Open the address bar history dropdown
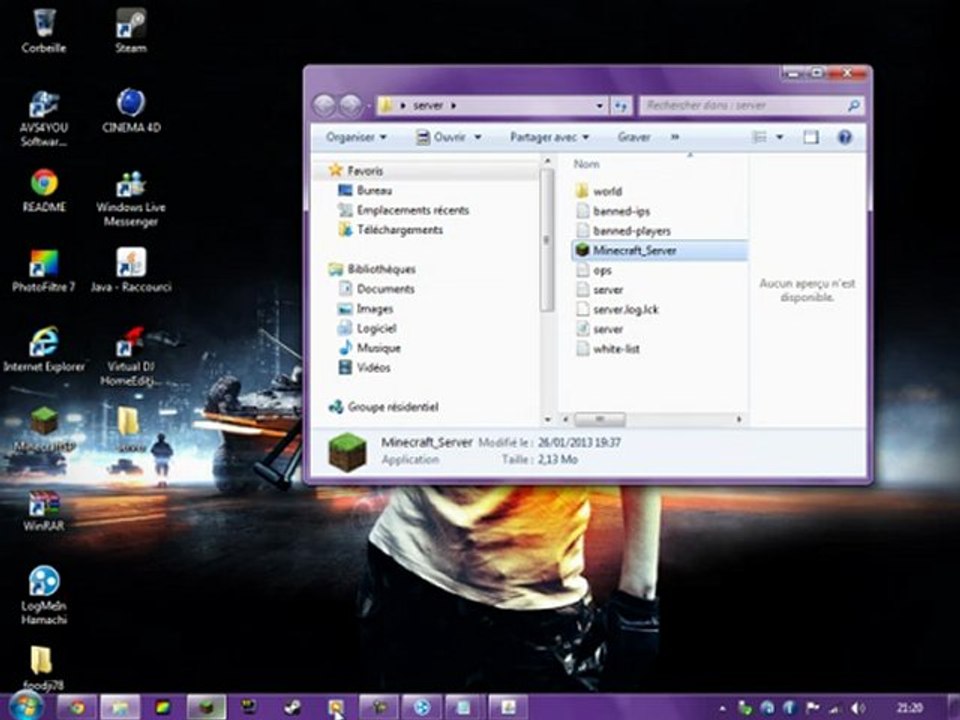960x720 pixels. coord(599,106)
